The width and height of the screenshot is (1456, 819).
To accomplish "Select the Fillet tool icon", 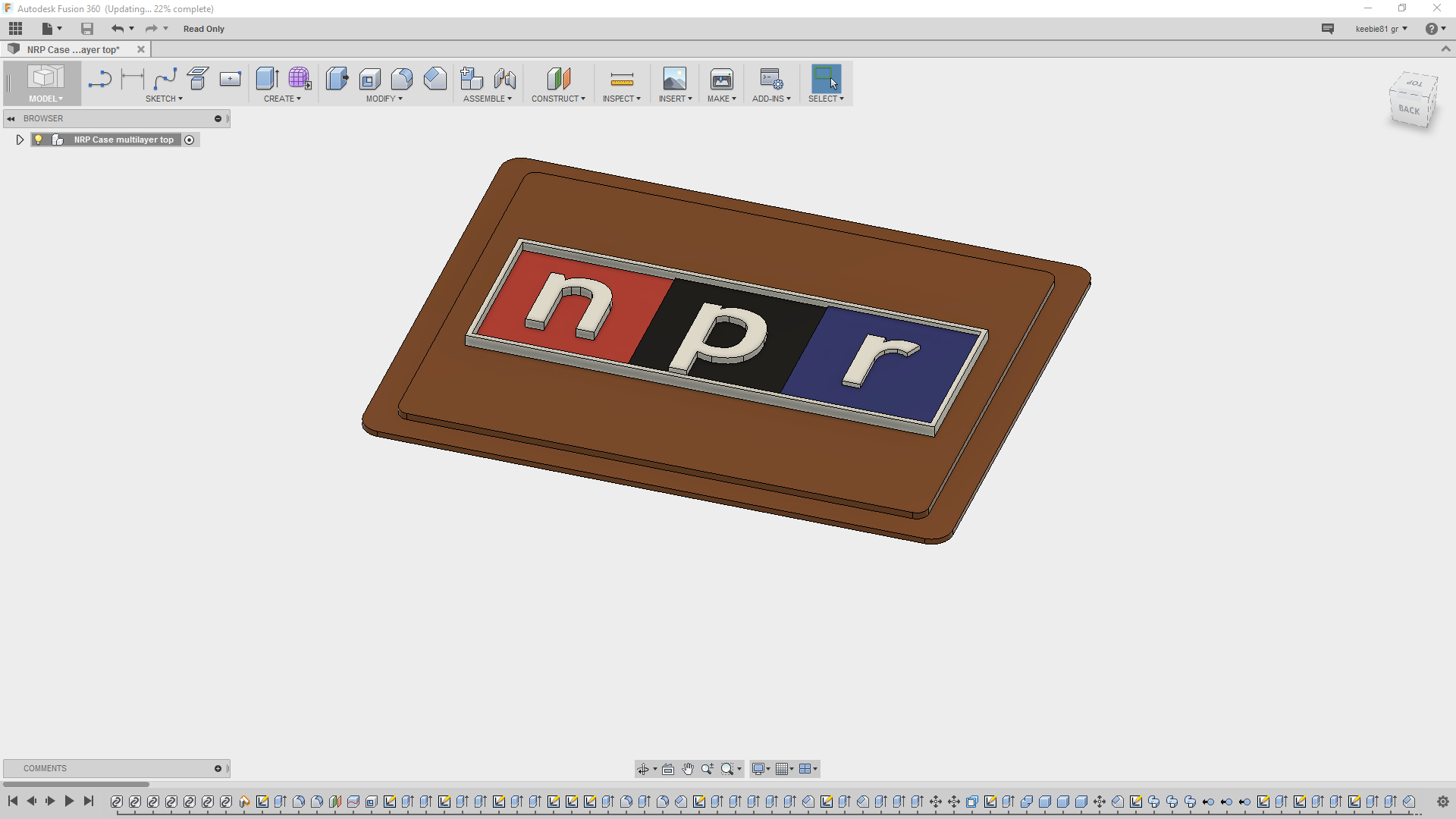I will 402,78.
